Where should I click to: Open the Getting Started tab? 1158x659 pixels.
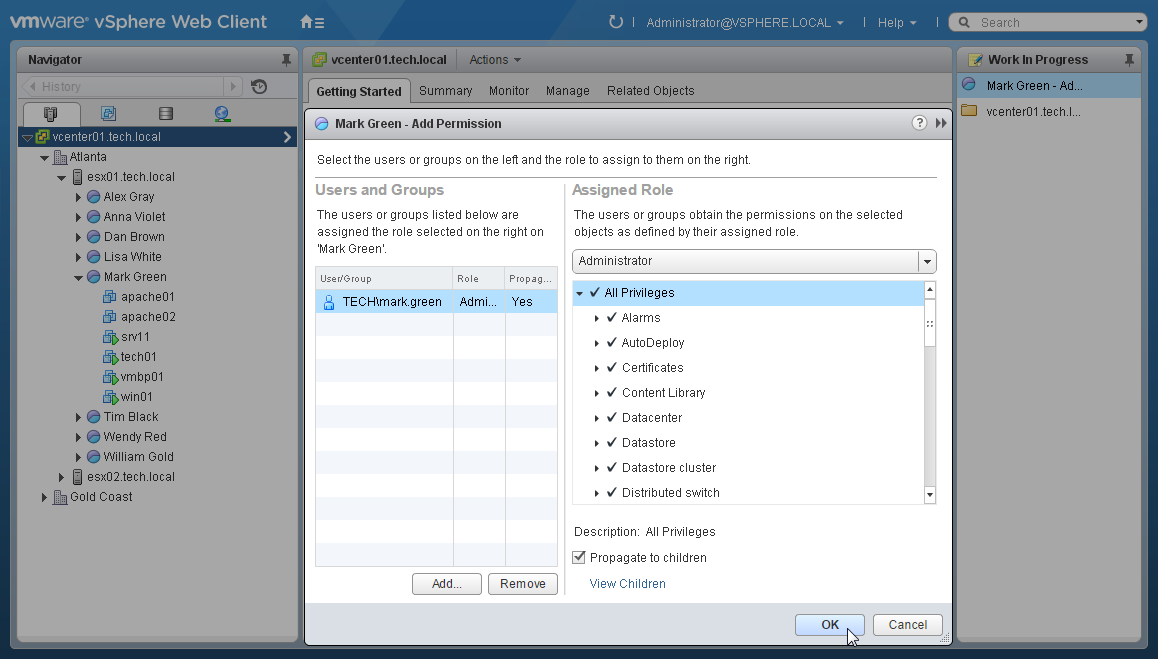[x=359, y=91]
